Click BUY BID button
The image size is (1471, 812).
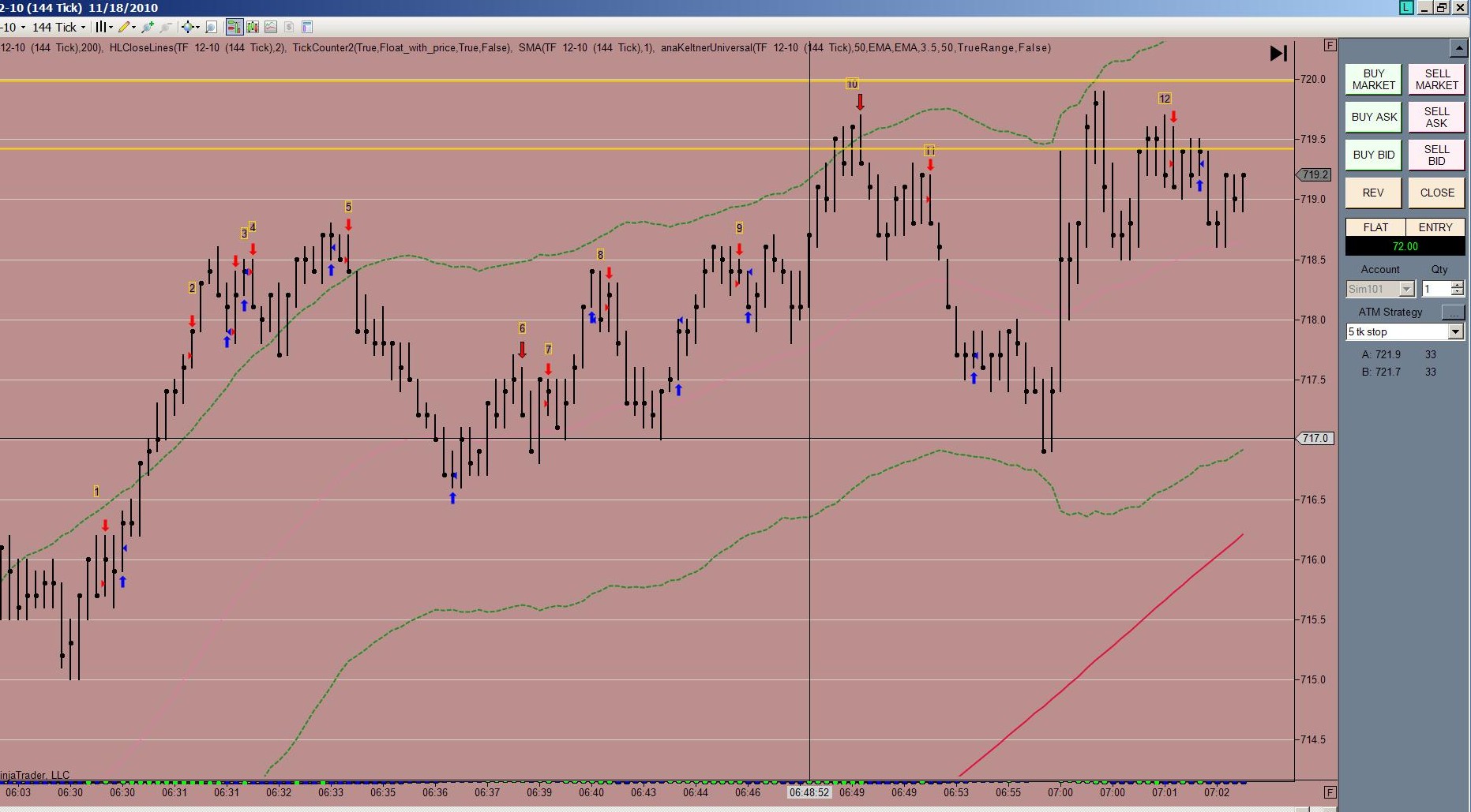1374,155
